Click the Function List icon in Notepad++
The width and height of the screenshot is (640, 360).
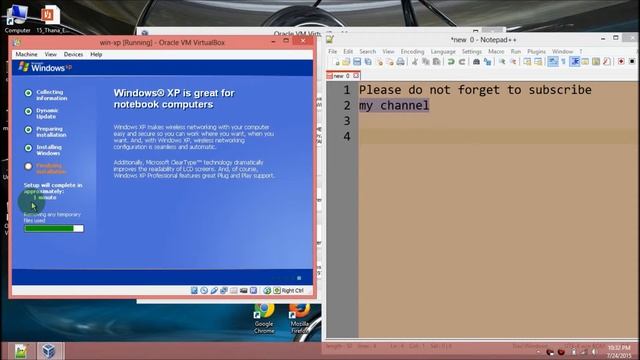(607, 62)
